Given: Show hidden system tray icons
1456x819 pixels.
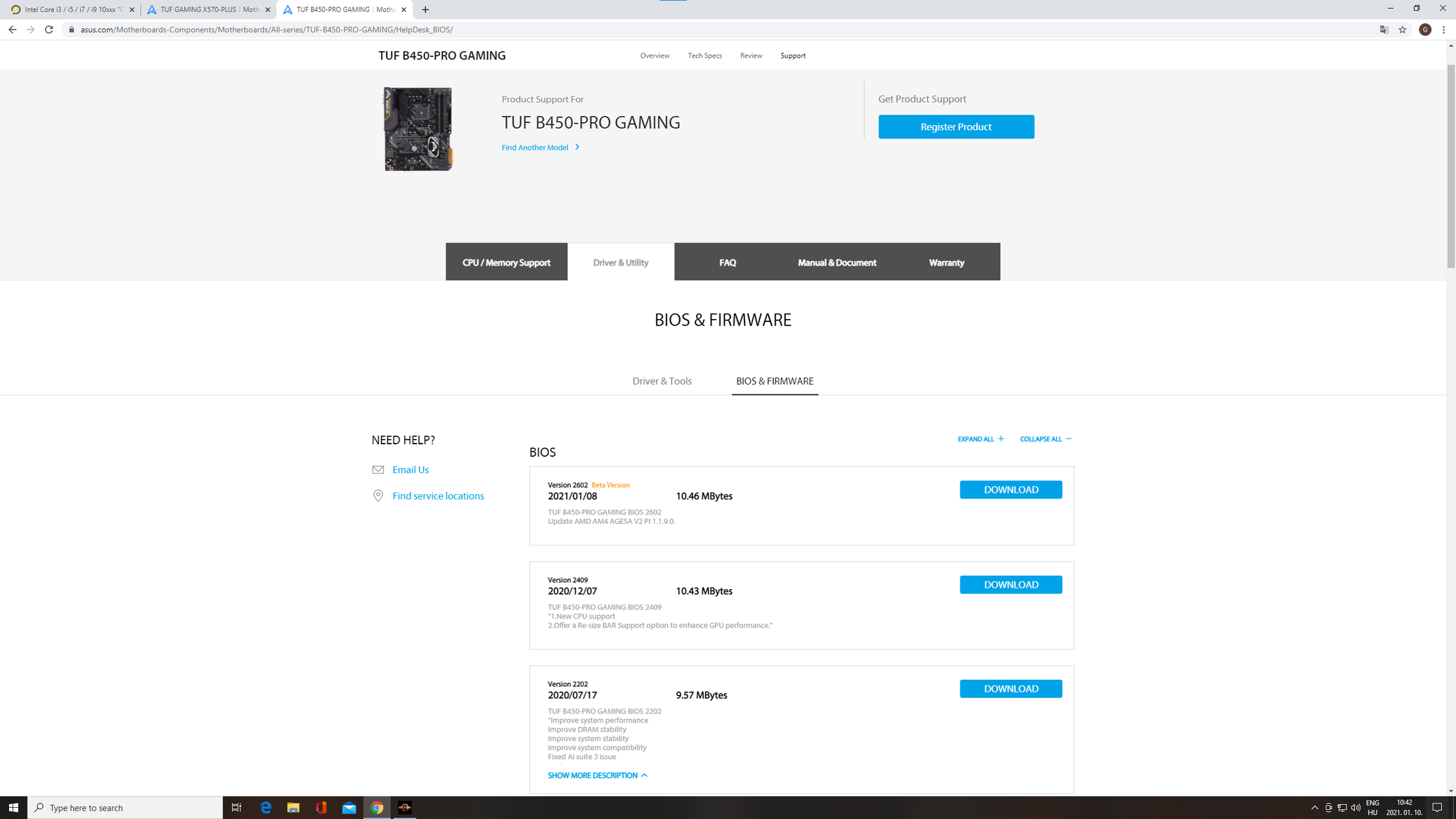Looking at the screenshot, I should (1315, 808).
